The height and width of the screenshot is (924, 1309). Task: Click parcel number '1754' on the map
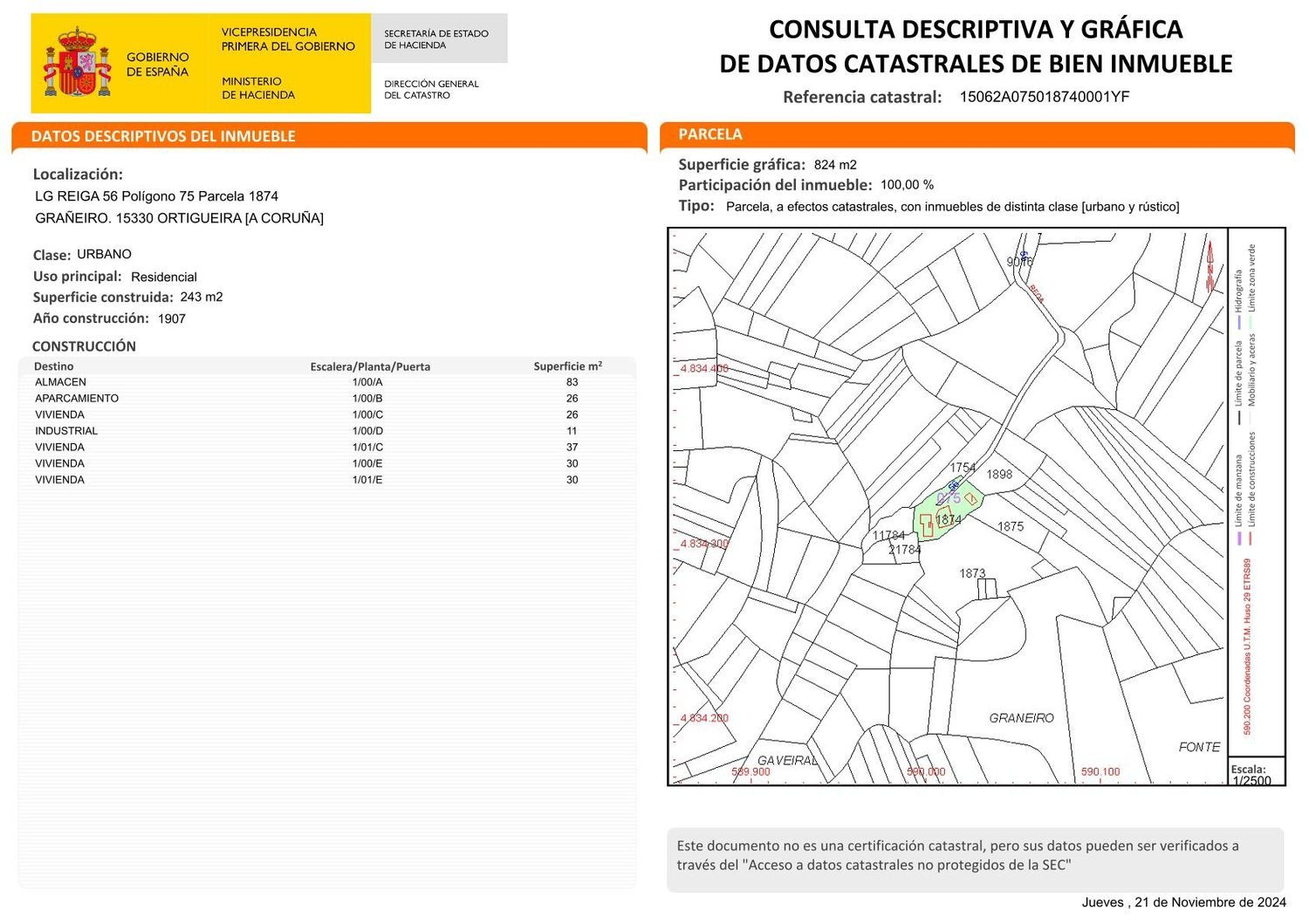pyautogui.click(x=963, y=468)
